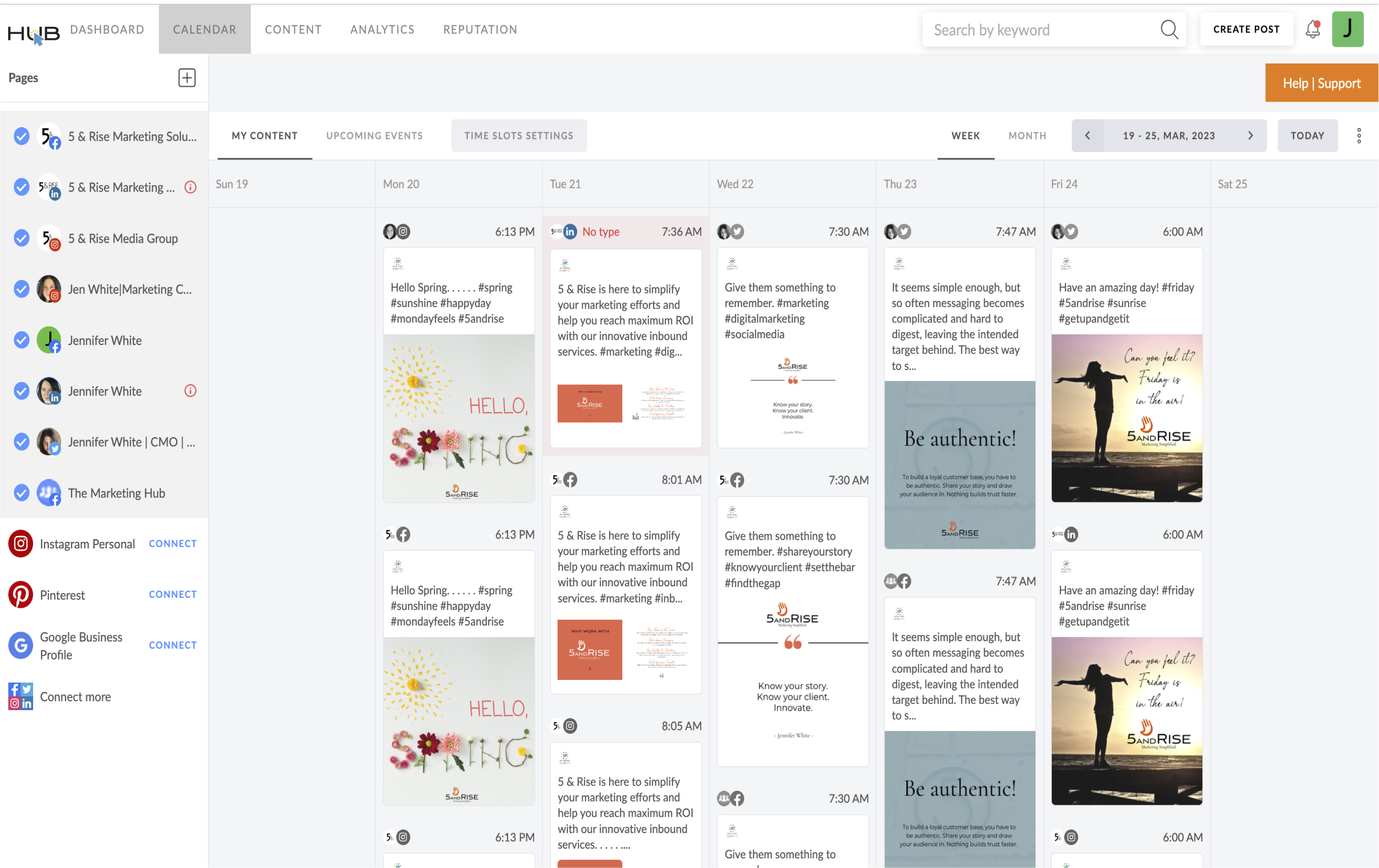Click Instagram icon on Monday top 6:13 PM post
This screenshot has width=1379, height=868.
point(404,232)
